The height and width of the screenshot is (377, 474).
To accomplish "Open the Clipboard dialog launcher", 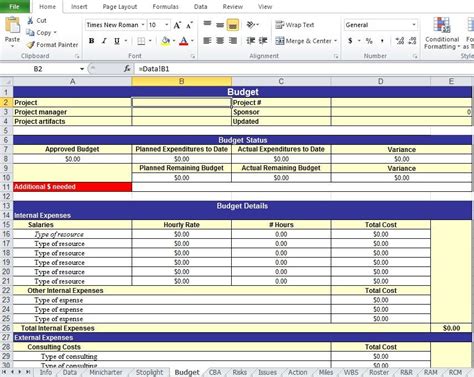I will pyautogui.click(x=77, y=56).
